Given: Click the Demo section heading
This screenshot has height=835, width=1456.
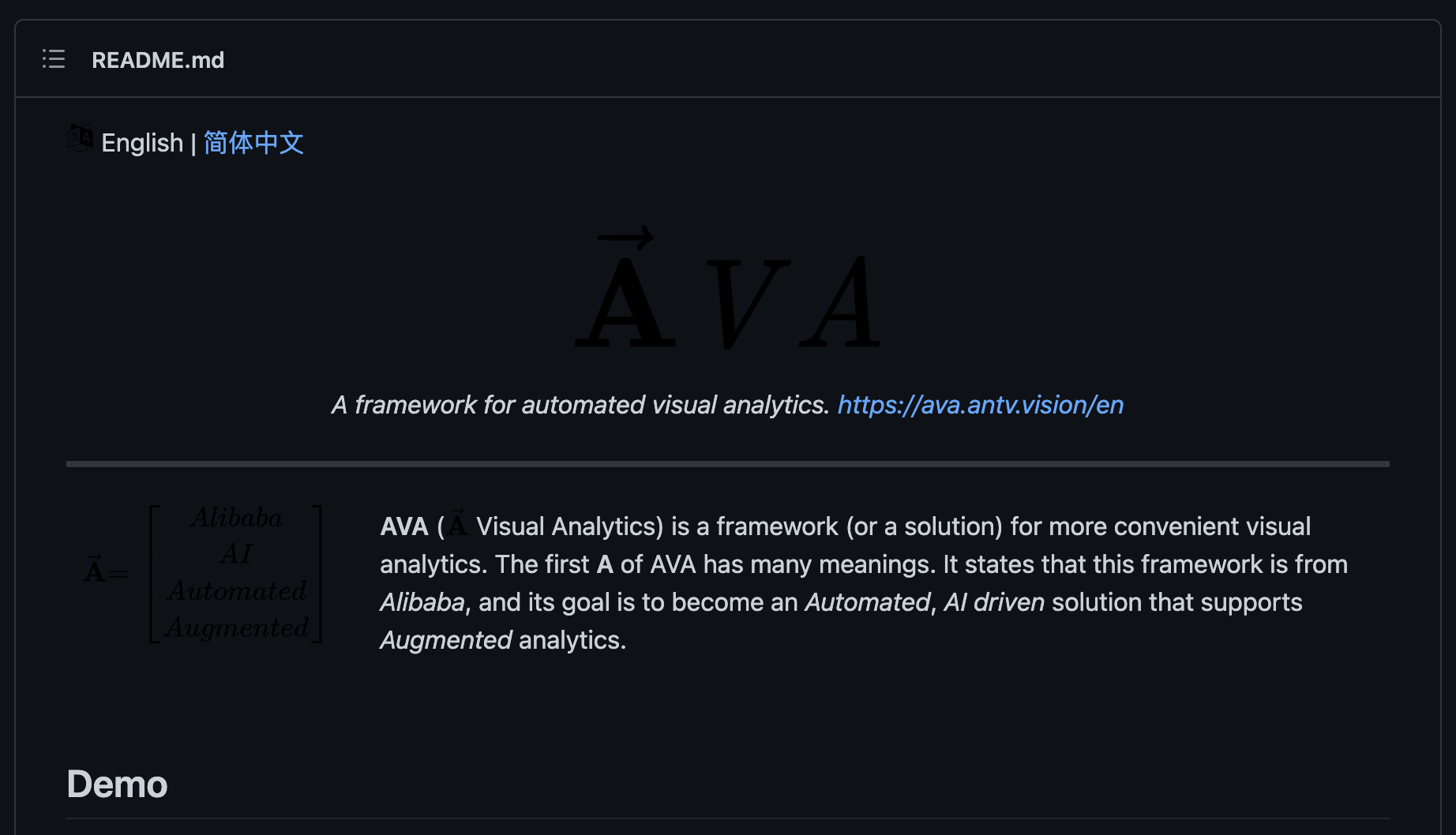Looking at the screenshot, I should (x=117, y=784).
